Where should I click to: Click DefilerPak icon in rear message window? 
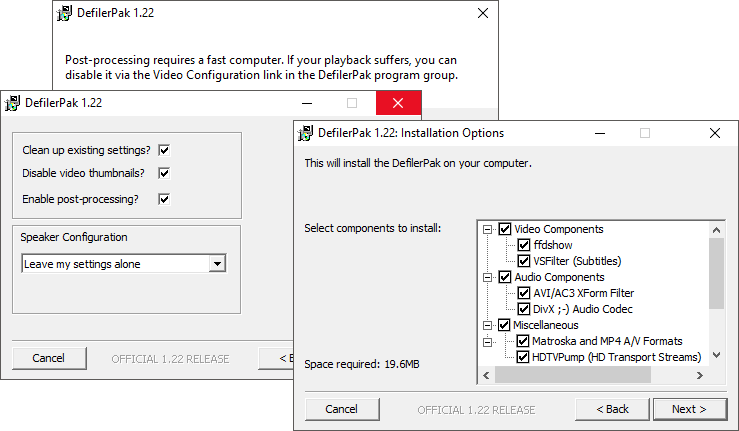[x=64, y=13]
